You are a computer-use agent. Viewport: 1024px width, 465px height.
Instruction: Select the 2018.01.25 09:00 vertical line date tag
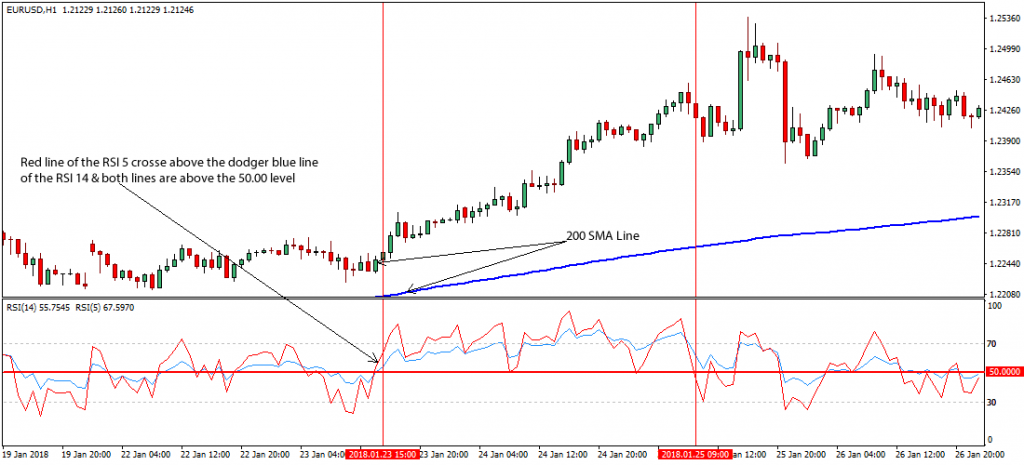click(x=695, y=453)
